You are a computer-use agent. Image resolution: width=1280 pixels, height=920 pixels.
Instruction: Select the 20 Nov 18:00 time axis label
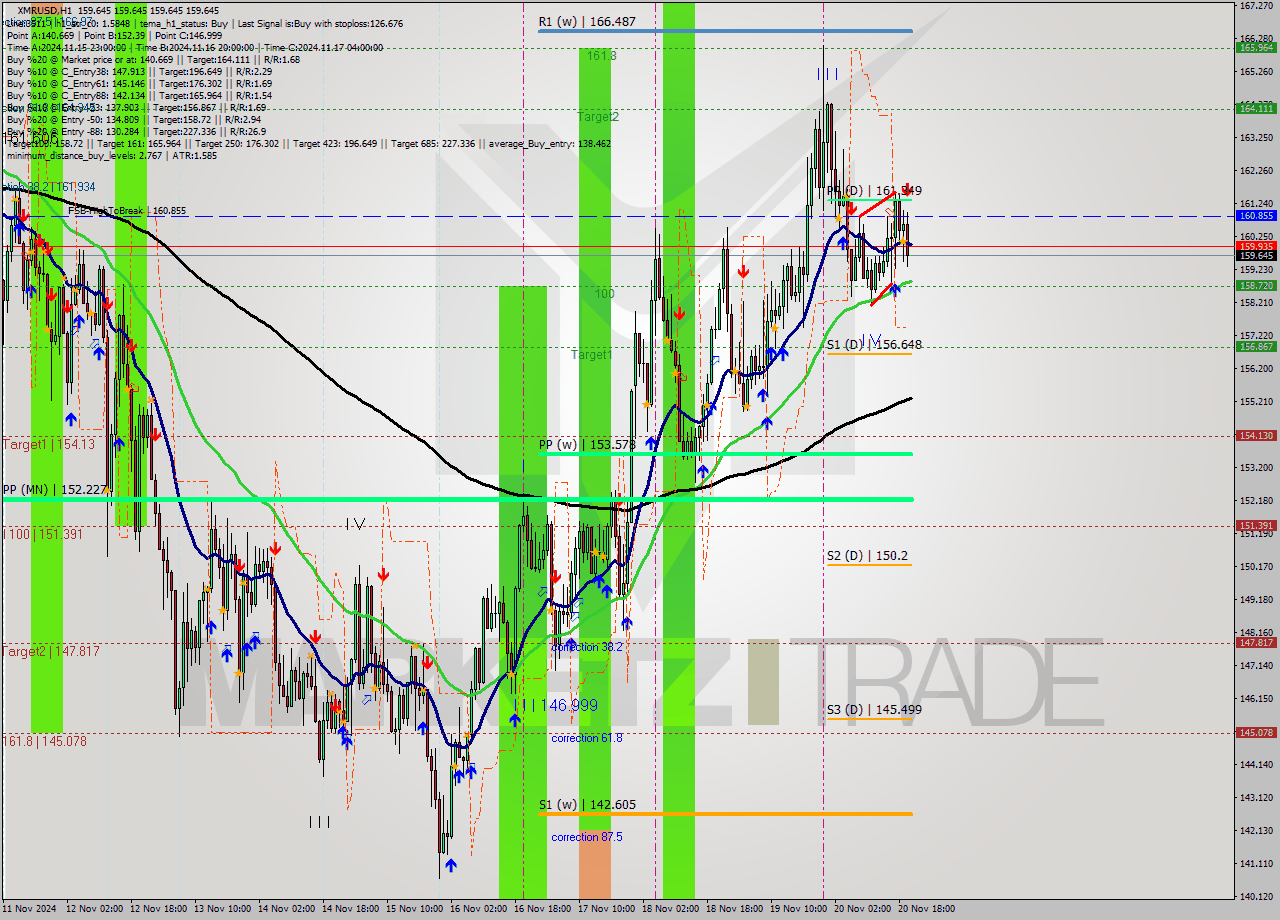[926, 909]
